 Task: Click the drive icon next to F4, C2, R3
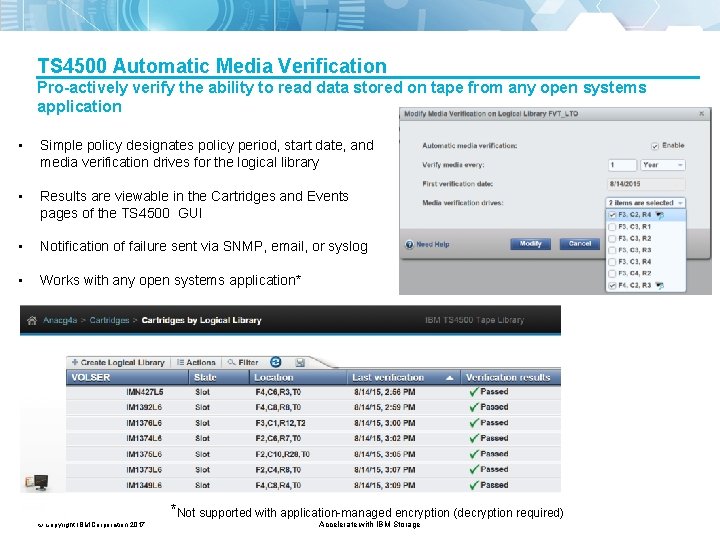click(x=659, y=286)
